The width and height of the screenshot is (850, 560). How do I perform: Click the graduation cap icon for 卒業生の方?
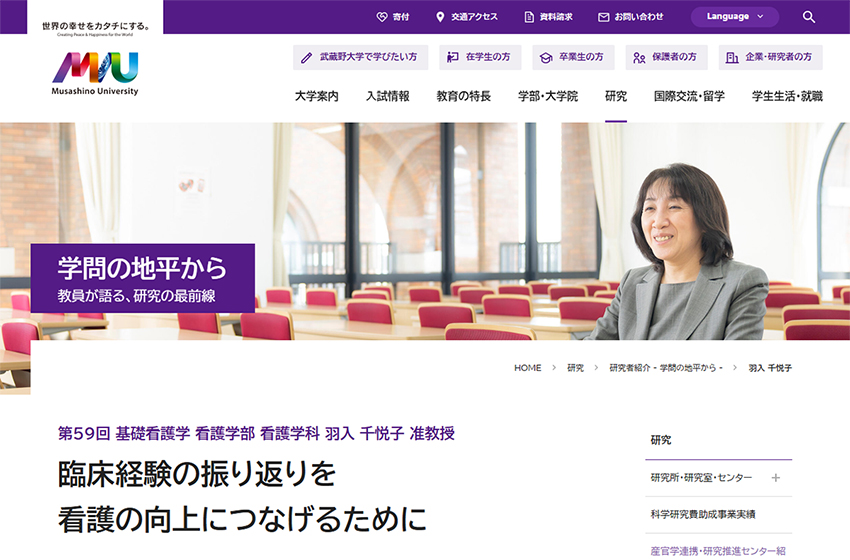click(546, 57)
